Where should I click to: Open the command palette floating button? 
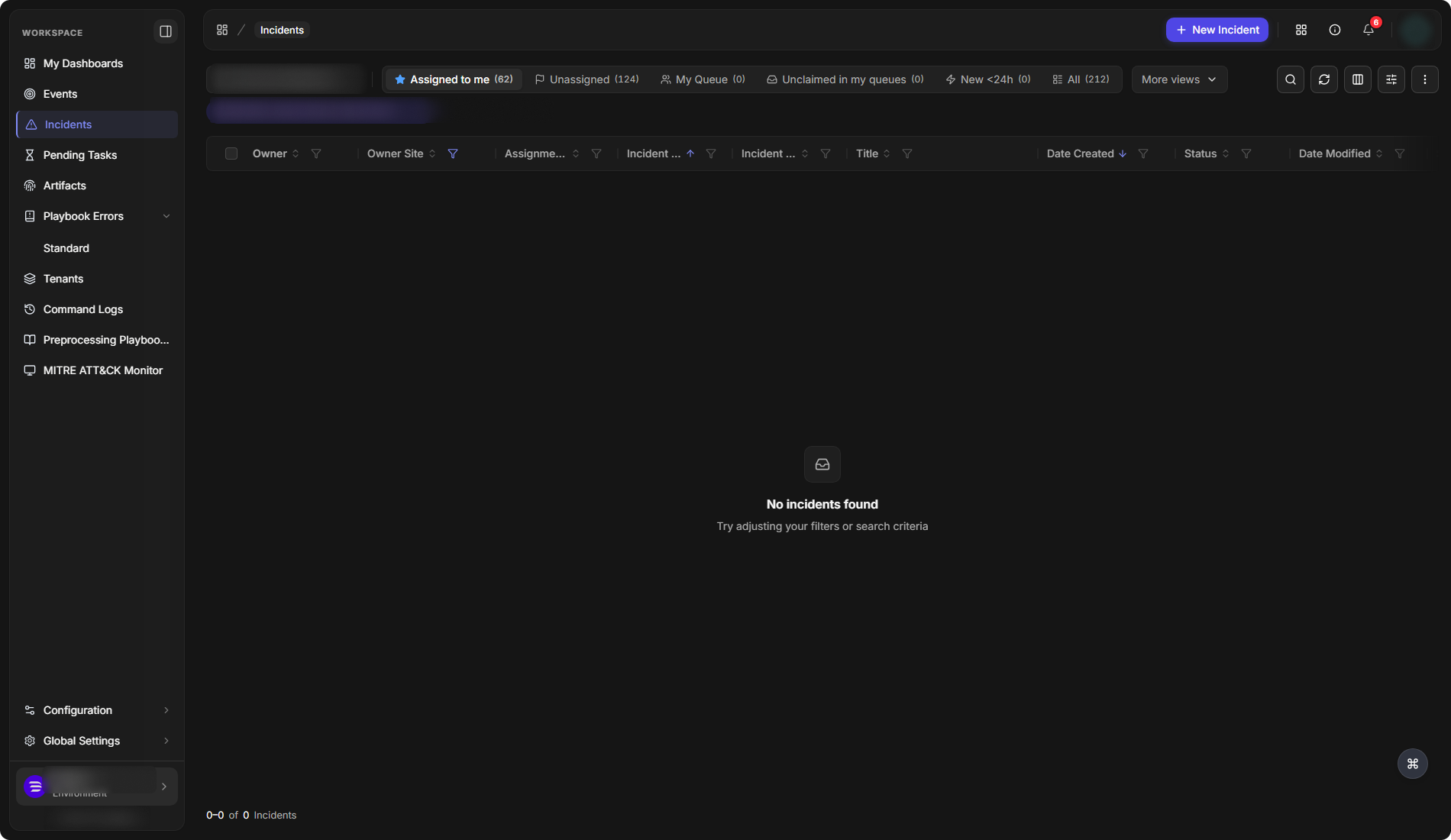1412,763
